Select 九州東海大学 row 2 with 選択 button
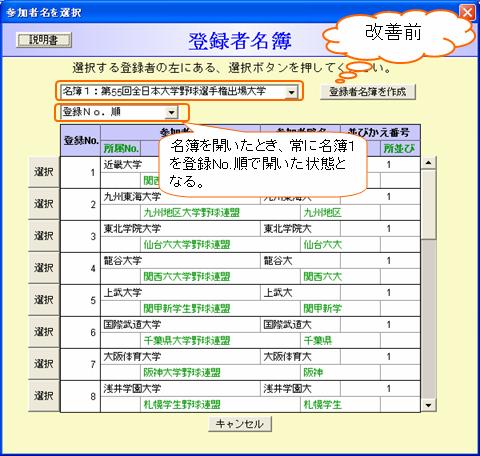Image resolution: width=480 pixels, height=456 pixels. (x=44, y=204)
